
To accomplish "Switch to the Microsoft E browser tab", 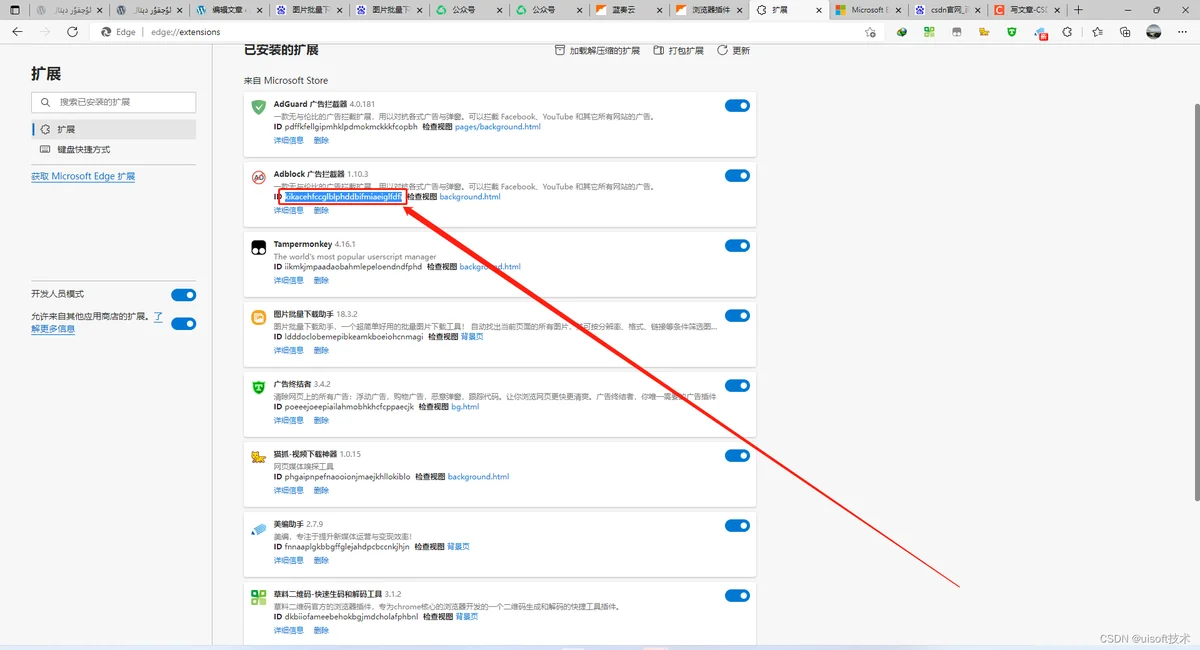I will coord(867,10).
